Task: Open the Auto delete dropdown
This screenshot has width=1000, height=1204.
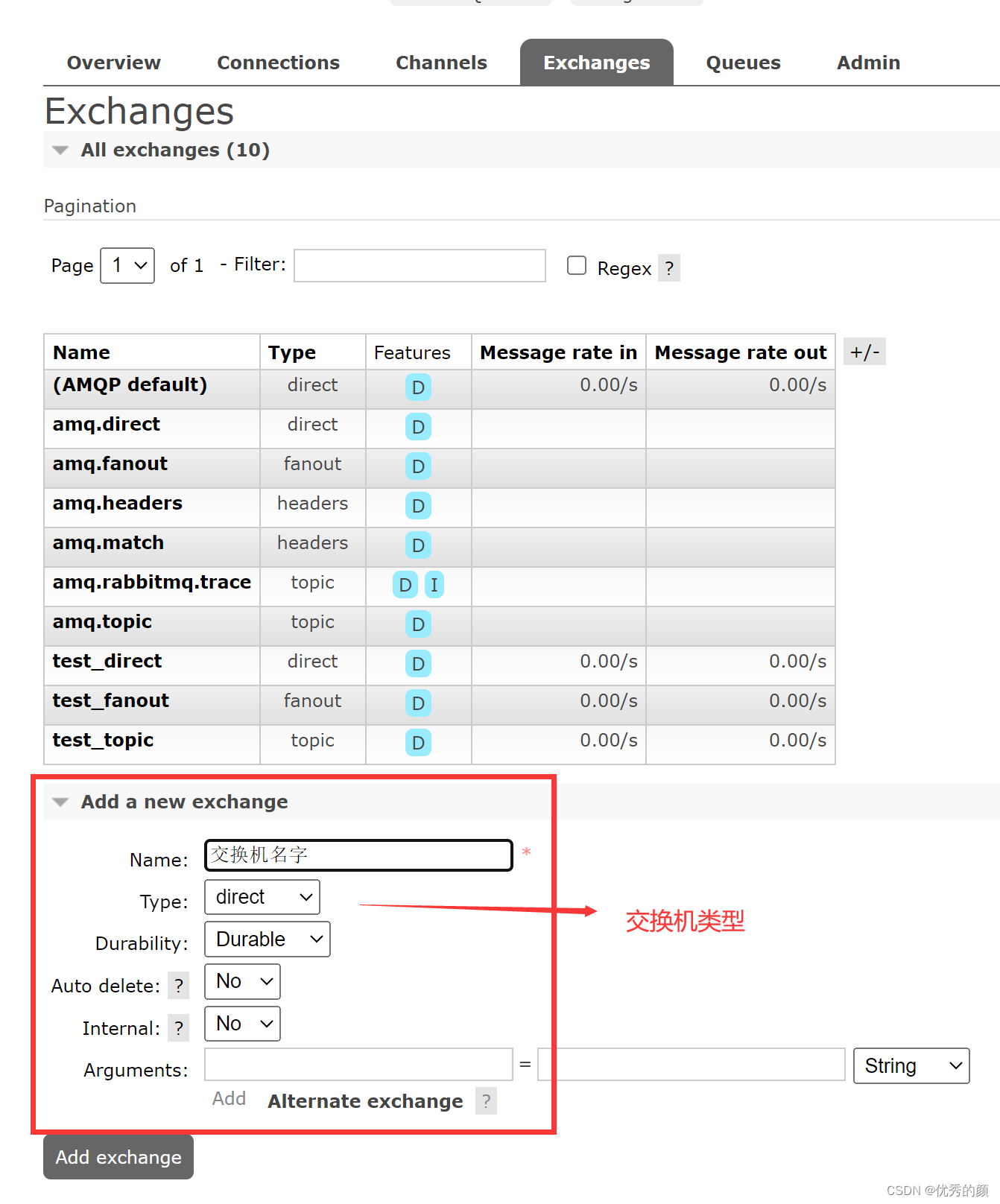Action: (243, 981)
